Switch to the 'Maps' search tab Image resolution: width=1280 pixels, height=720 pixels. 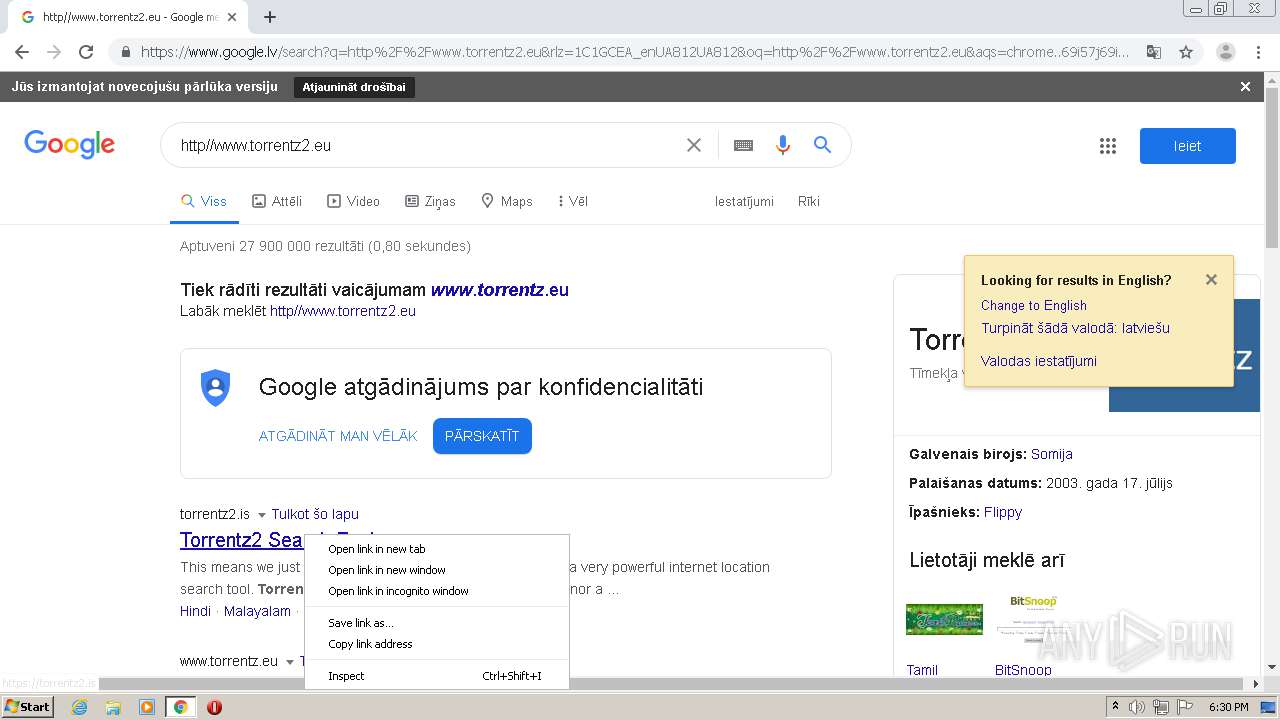tap(507, 201)
